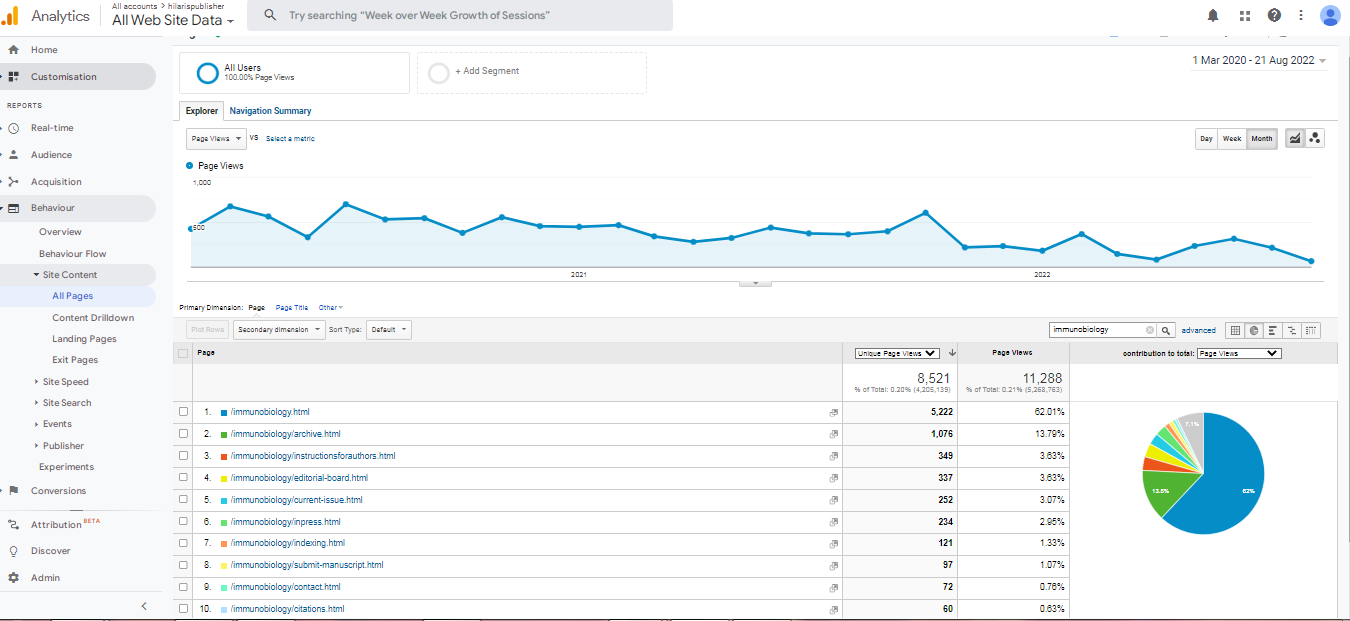Switch to the Navigation Summary tab

tap(270, 111)
